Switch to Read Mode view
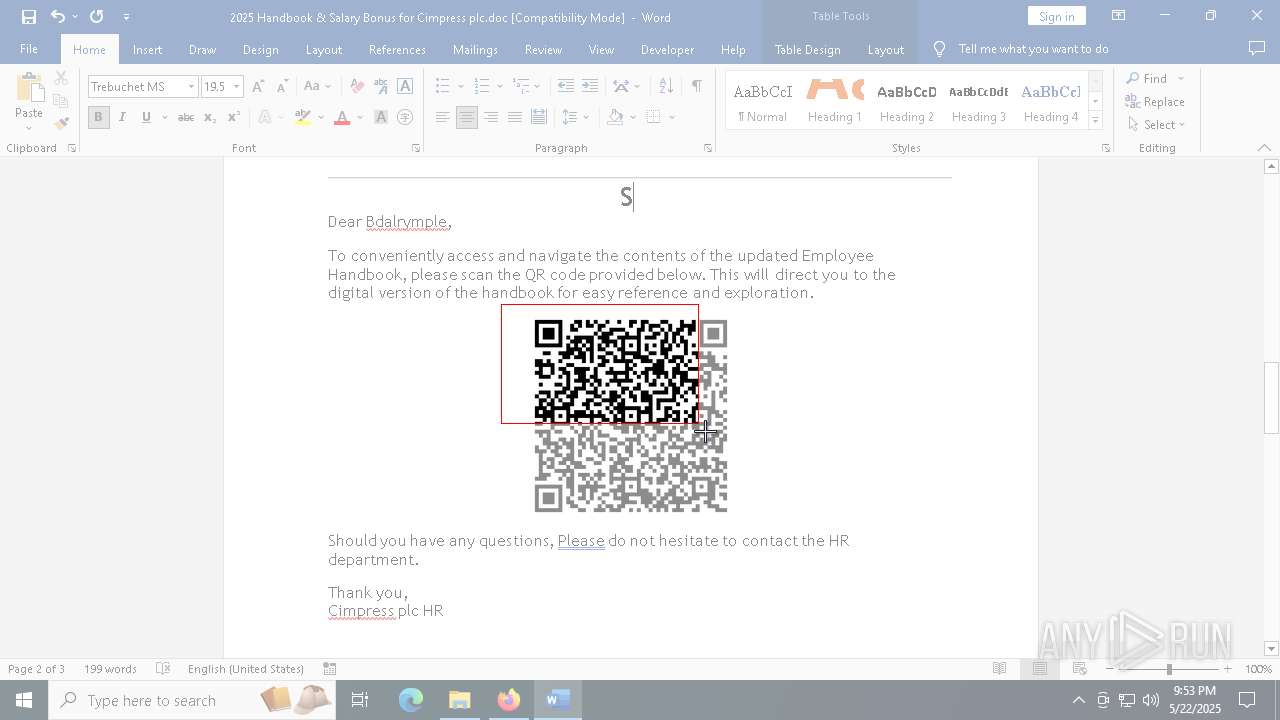The image size is (1280, 720). click(x=999, y=669)
